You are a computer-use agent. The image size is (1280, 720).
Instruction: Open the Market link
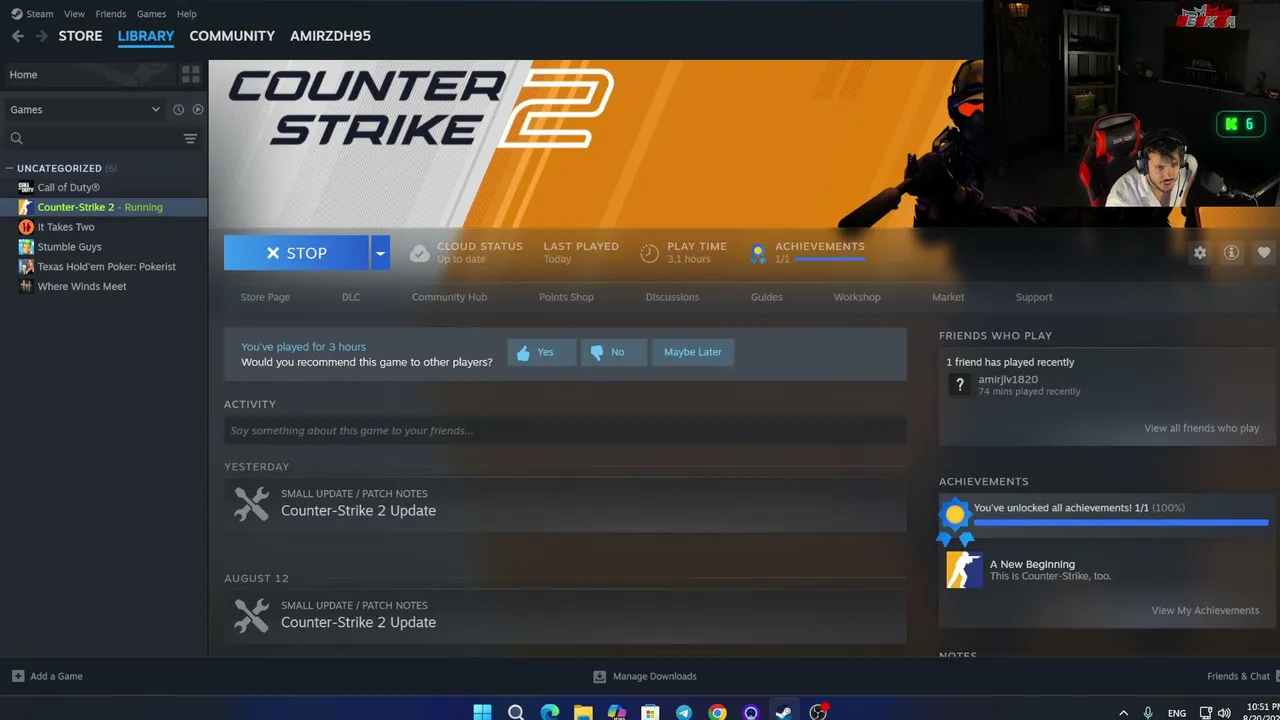(948, 297)
